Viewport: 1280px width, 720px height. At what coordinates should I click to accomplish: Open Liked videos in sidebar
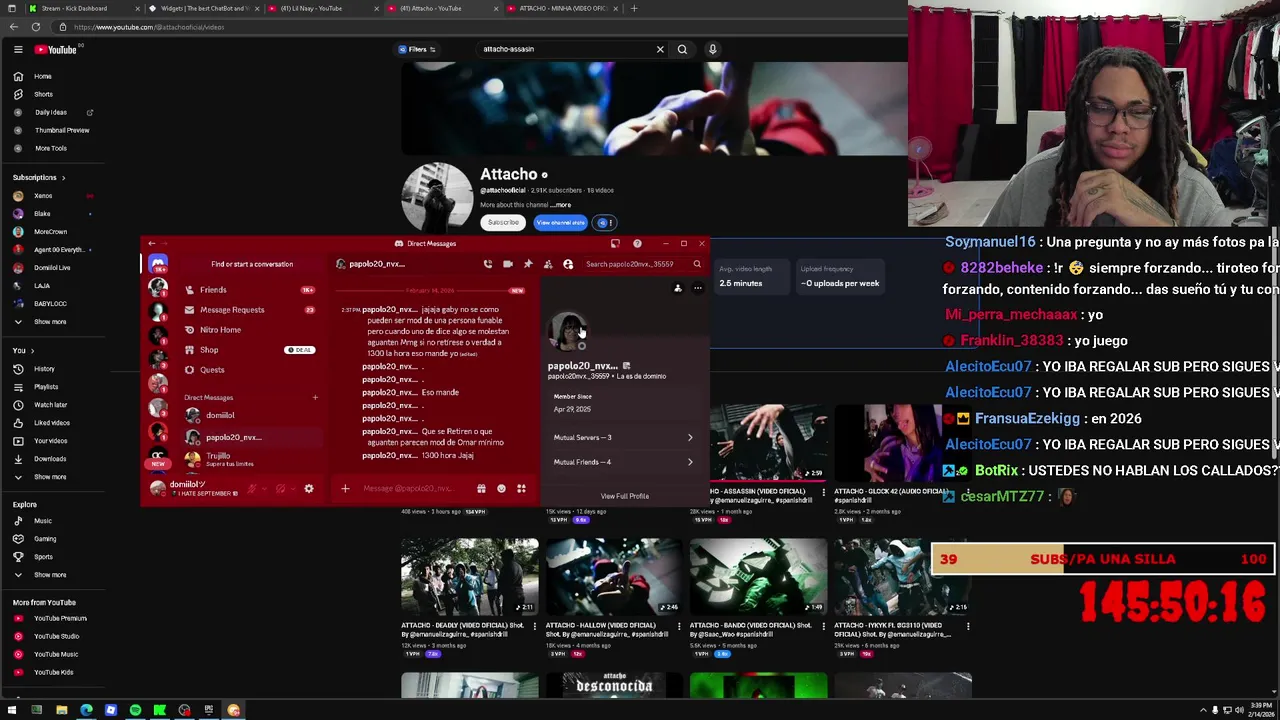(55, 423)
